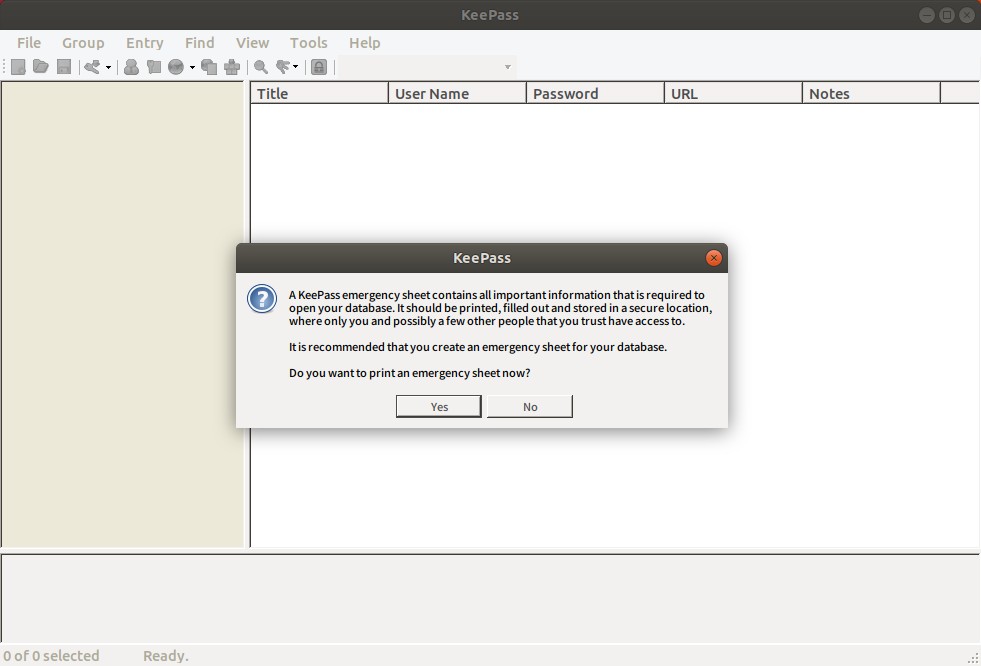Click the Copy URL to clipboard icon
The width and height of the screenshot is (981, 666).
pyautogui.click(x=209, y=67)
